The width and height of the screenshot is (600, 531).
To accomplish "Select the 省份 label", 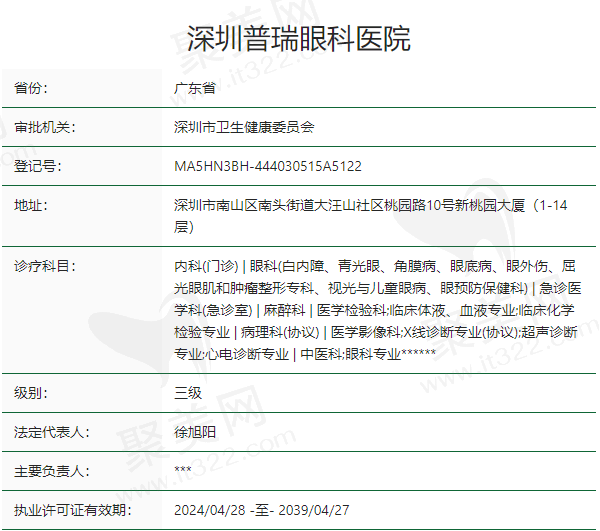I will point(31,88).
